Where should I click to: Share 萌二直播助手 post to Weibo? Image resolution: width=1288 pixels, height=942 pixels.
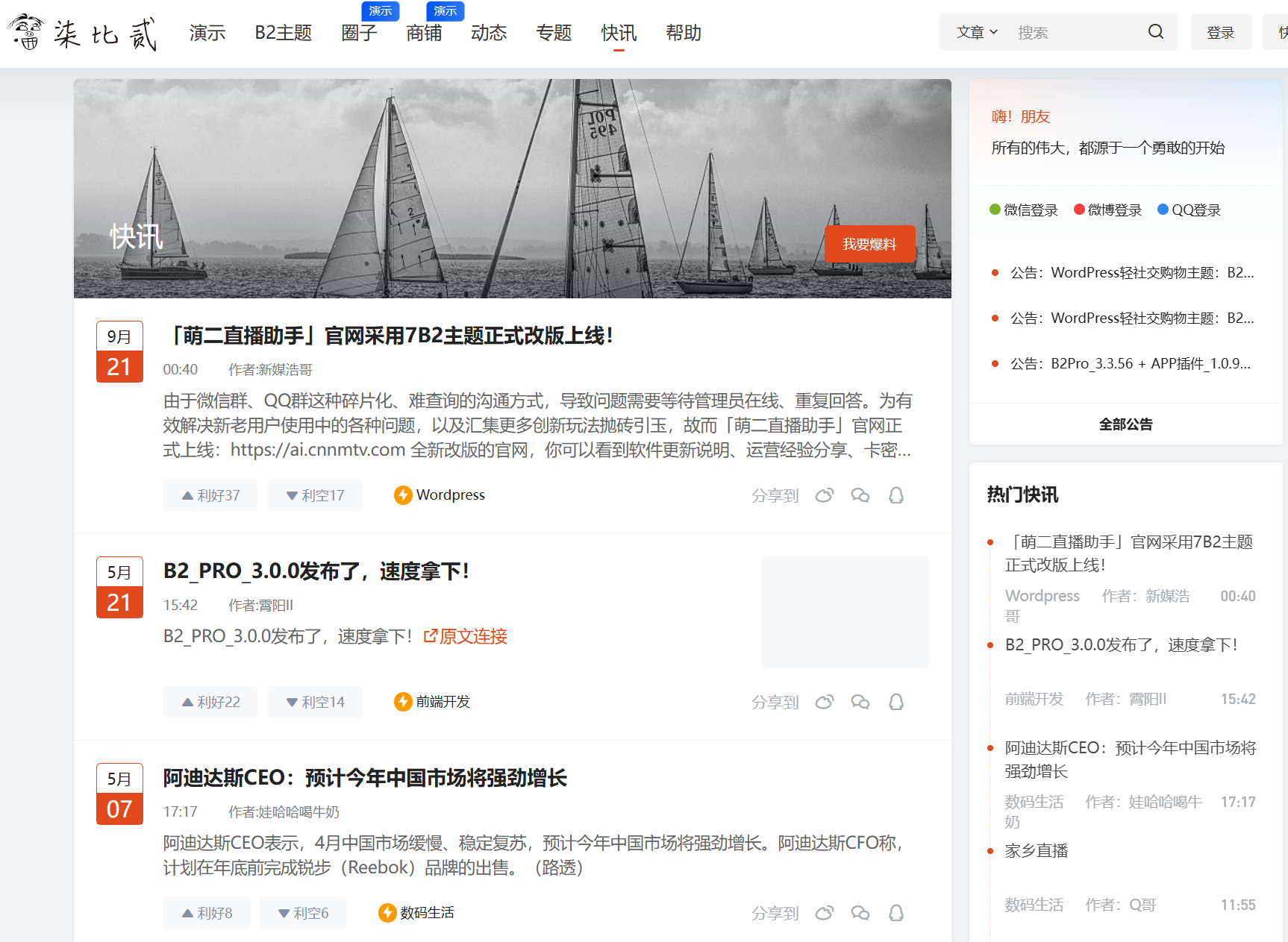[x=824, y=495]
